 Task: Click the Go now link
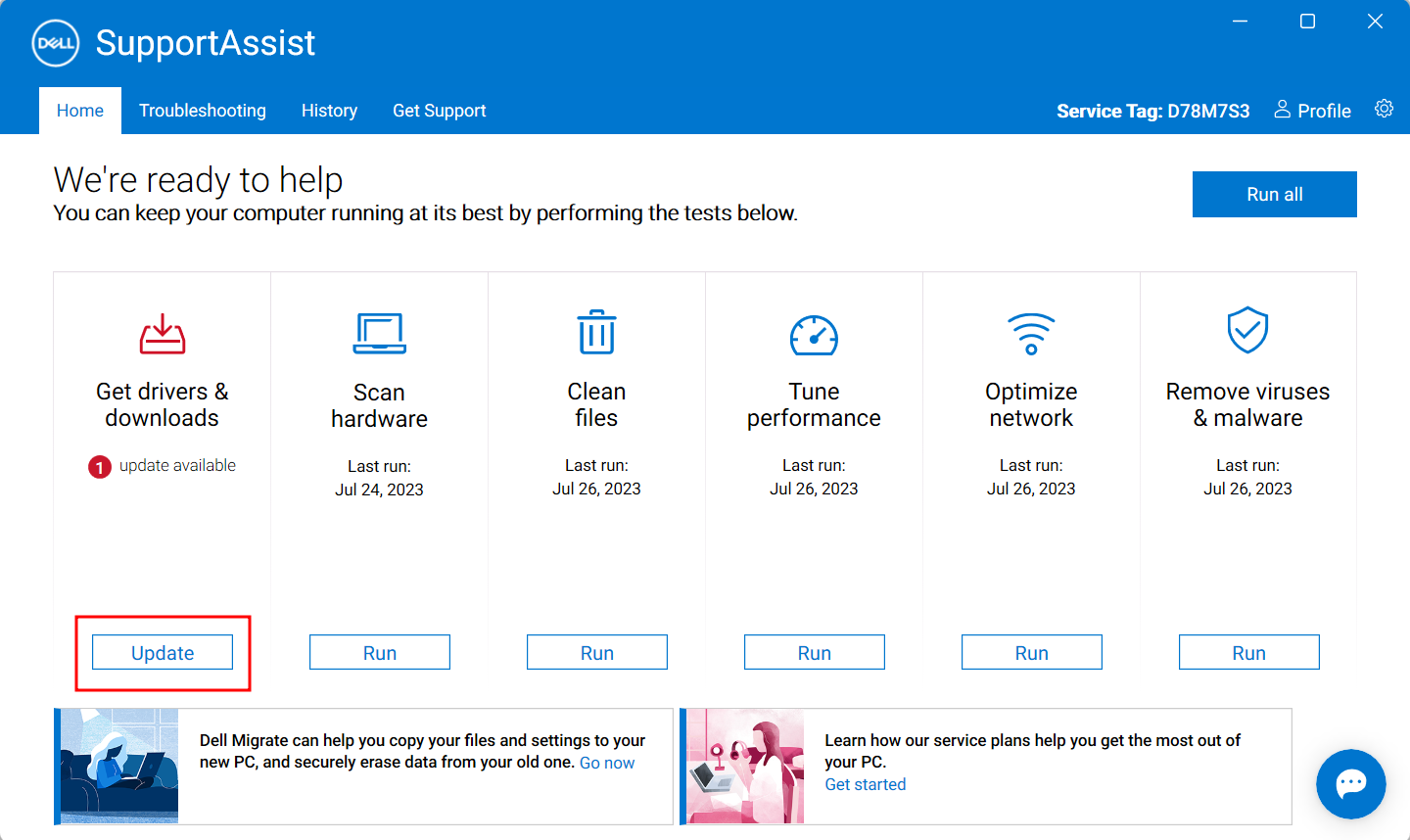(x=607, y=763)
